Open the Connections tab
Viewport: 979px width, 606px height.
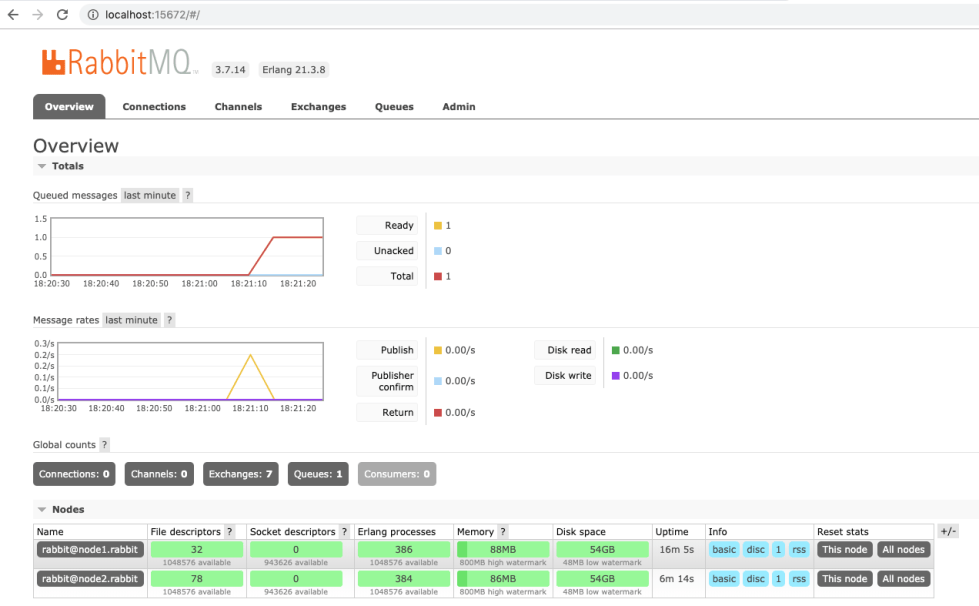click(154, 107)
